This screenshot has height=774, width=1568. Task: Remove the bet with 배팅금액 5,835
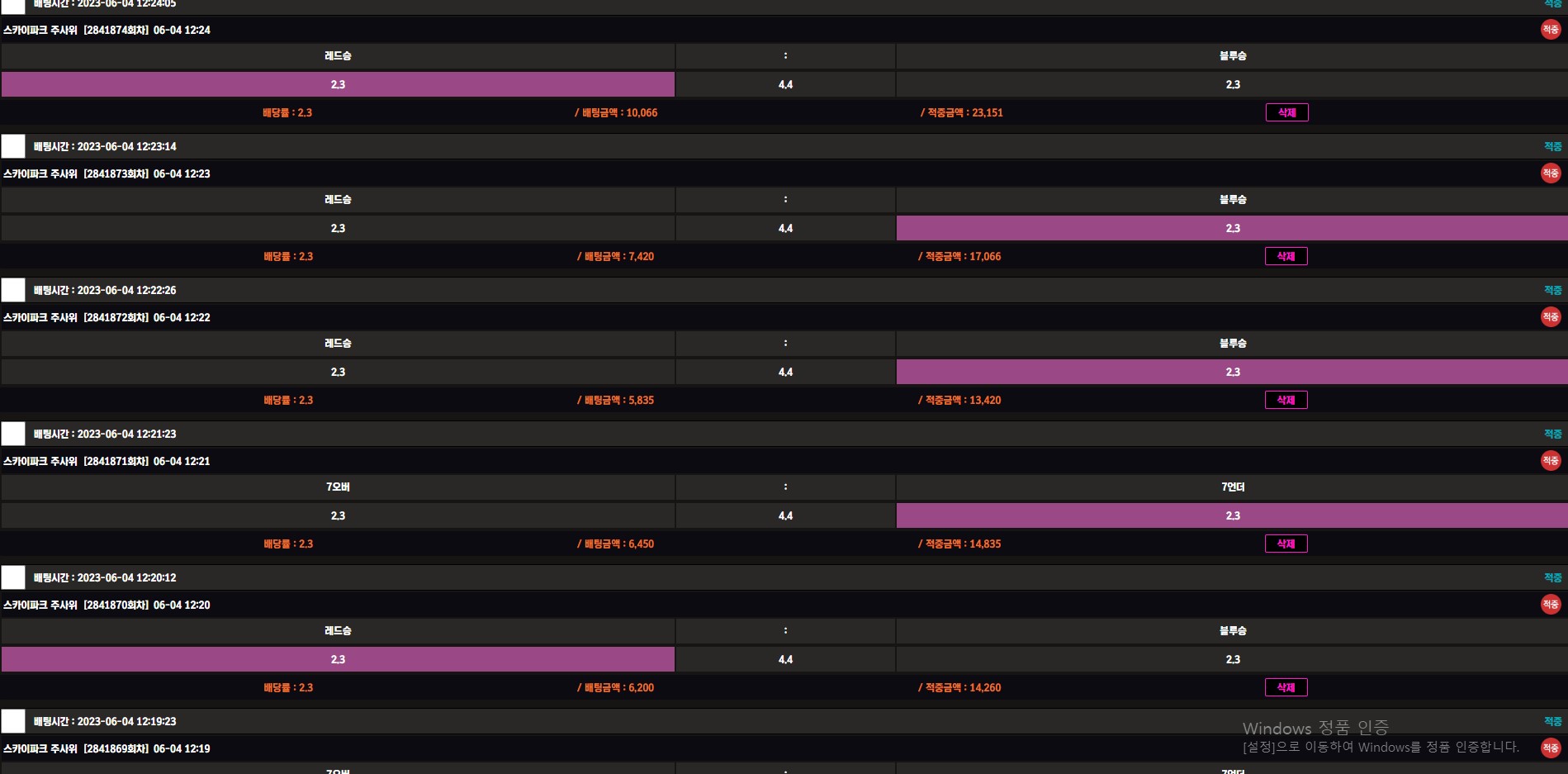pyautogui.click(x=1286, y=400)
